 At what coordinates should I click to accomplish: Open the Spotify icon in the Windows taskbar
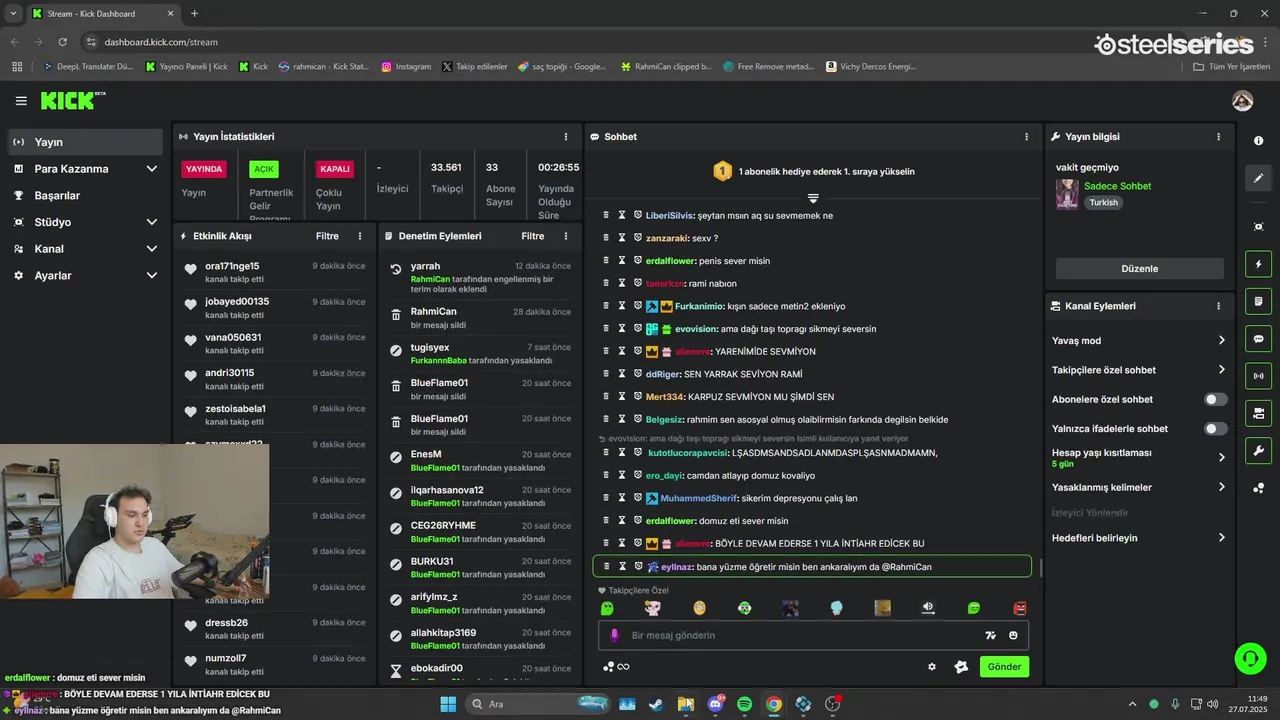(744, 704)
